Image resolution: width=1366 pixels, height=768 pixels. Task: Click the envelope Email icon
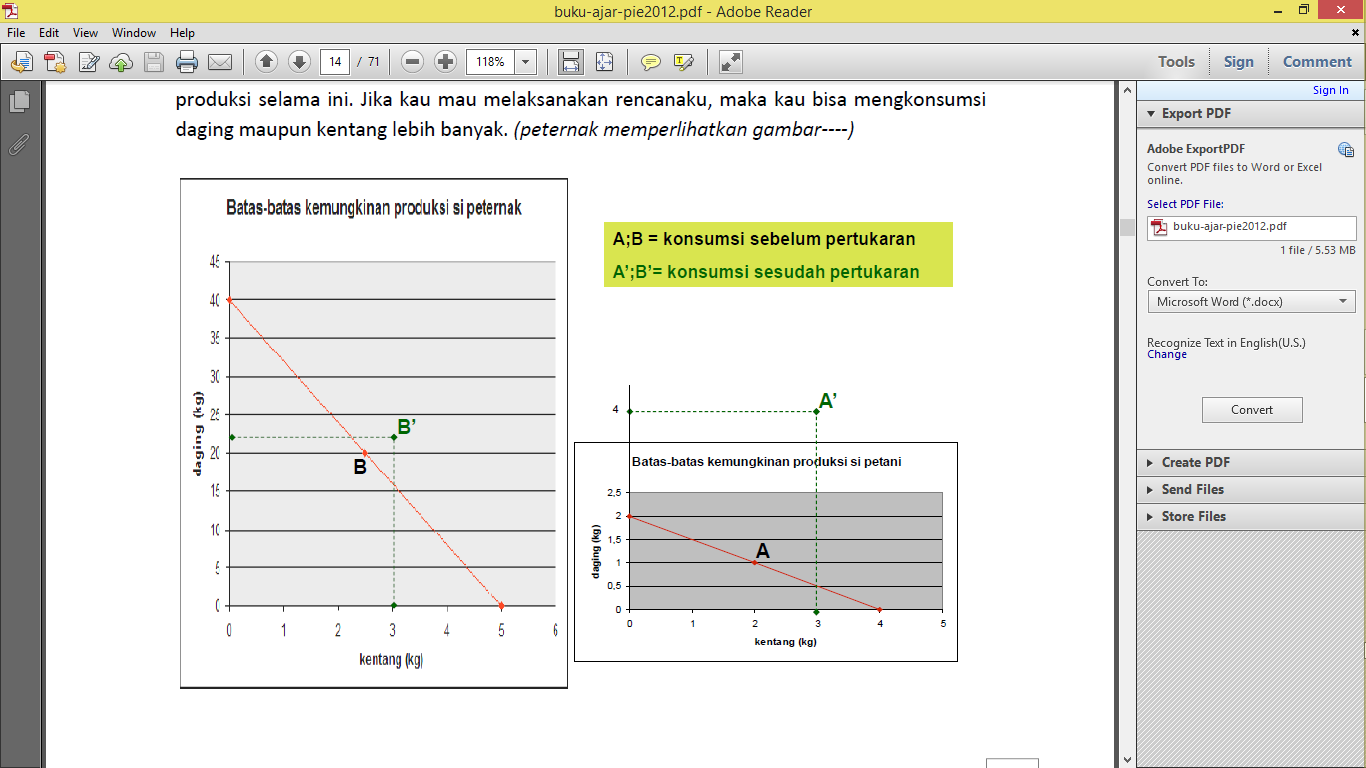click(x=220, y=62)
